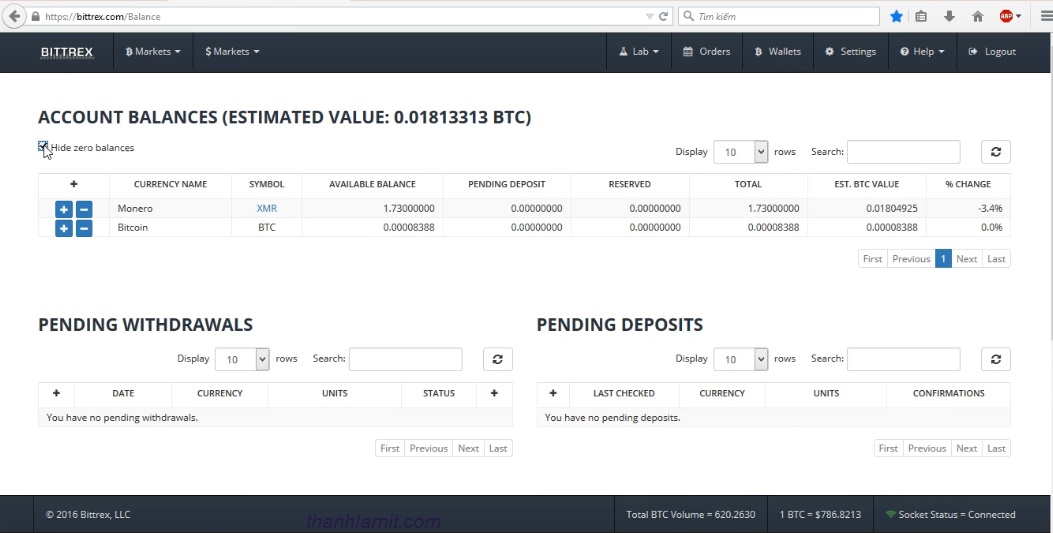This screenshot has width=1053, height=533.
Task: Click the Bittrex logo
Action: pyautogui.click(x=66, y=52)
